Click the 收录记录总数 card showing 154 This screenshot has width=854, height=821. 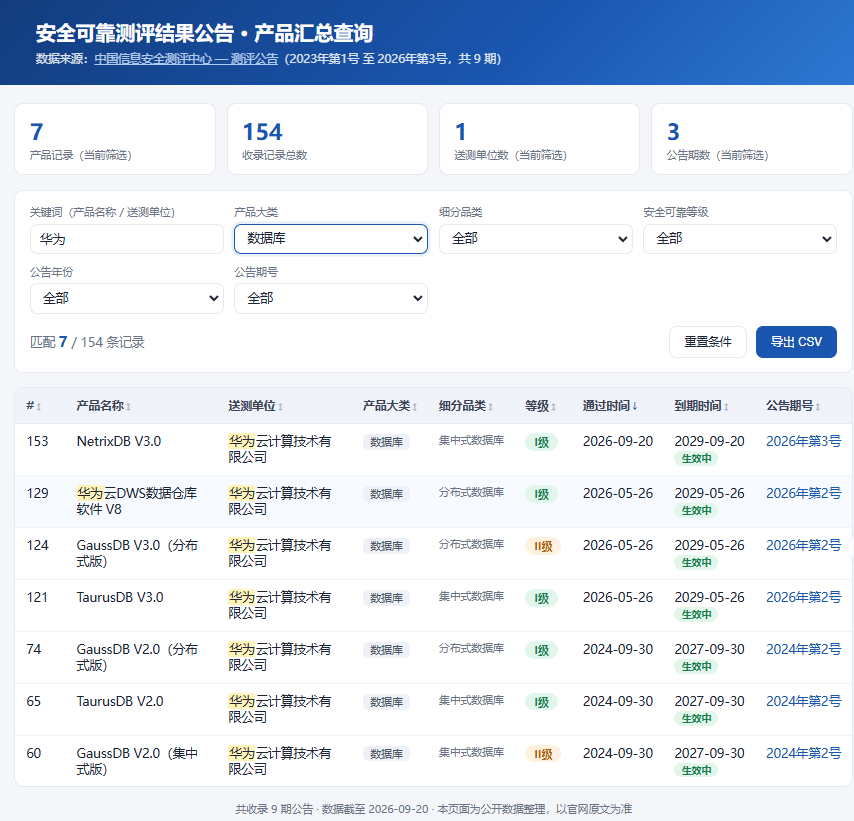pos(327,139)
